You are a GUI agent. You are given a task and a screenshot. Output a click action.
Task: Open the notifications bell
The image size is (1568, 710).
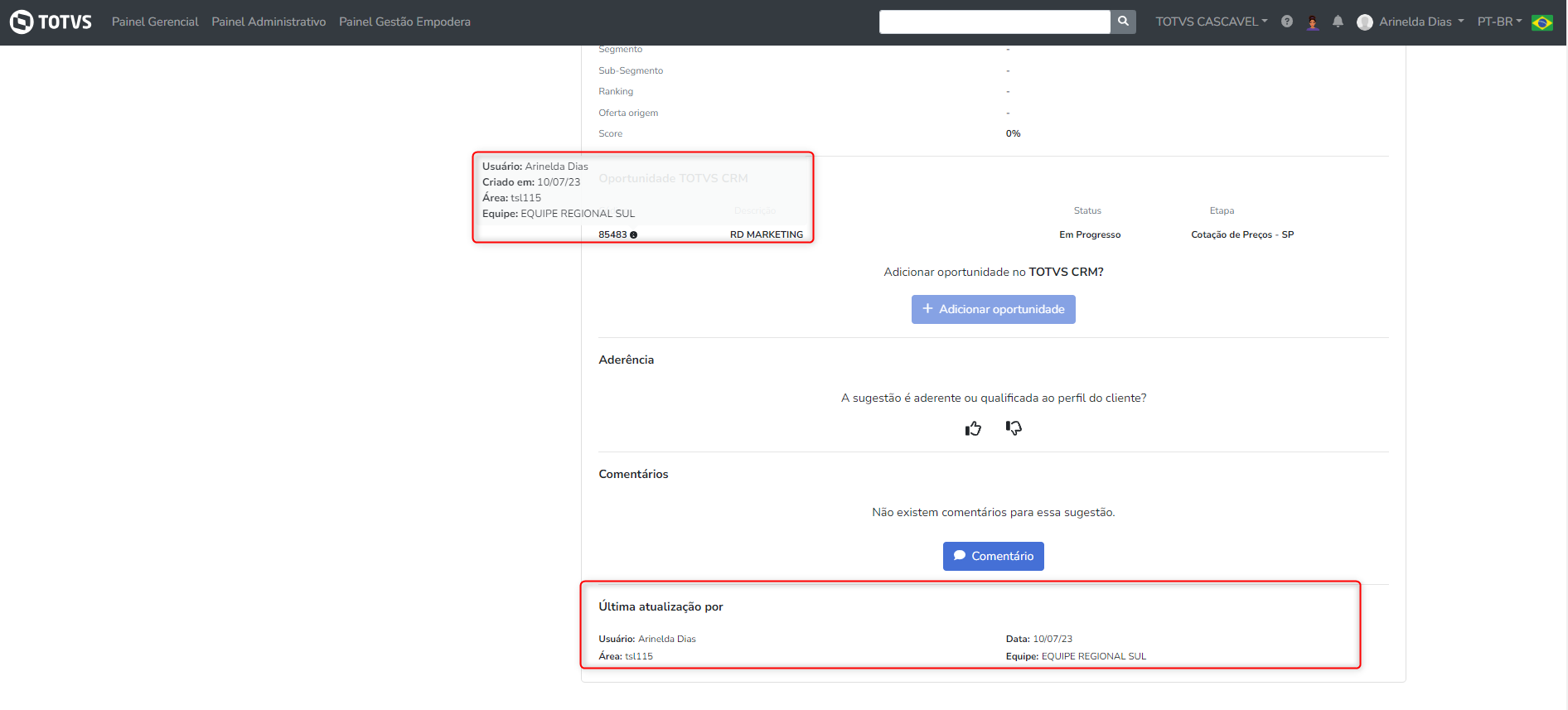tap(1338, 22)
